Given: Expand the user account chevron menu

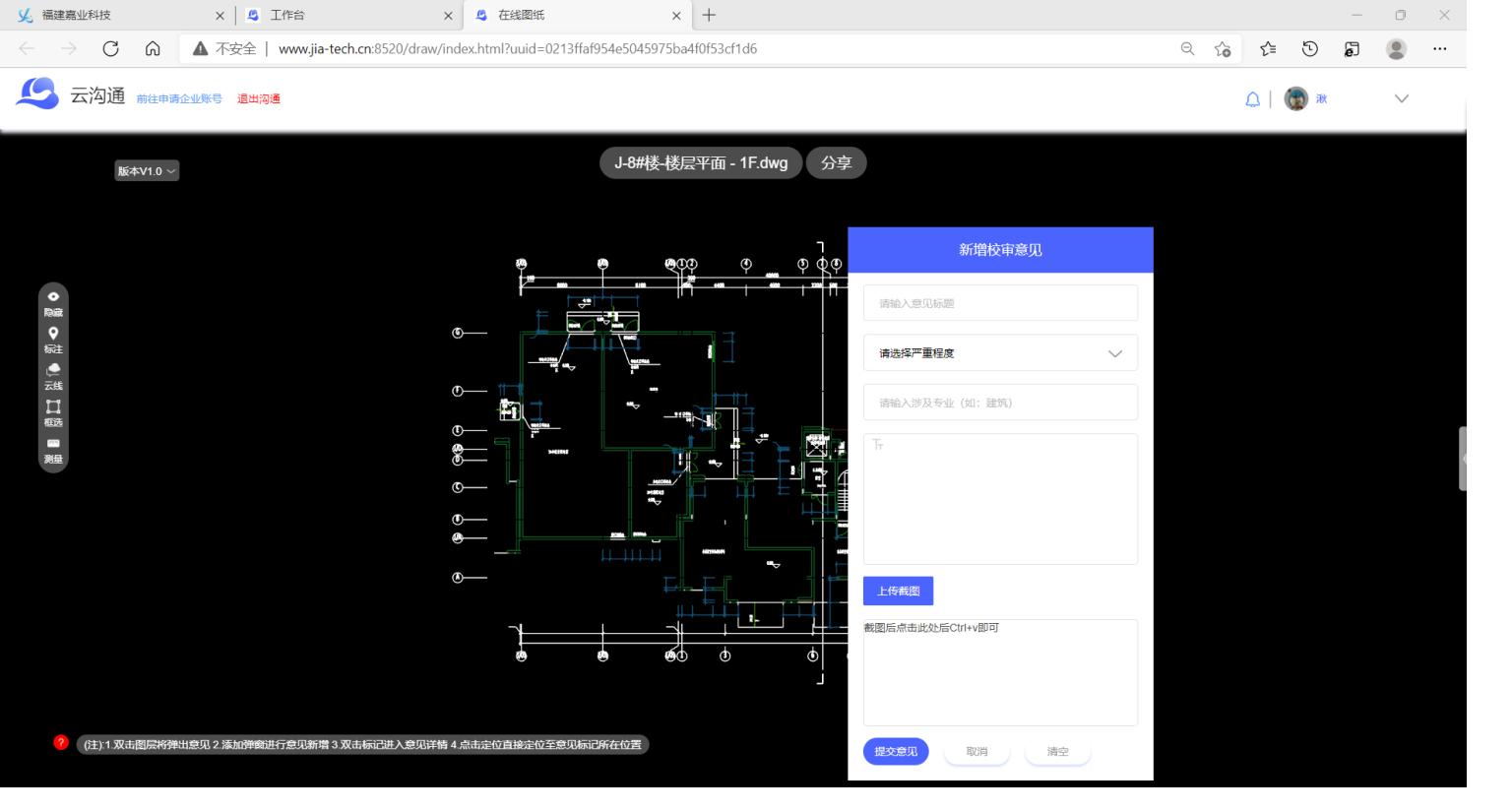Looking at the screenshot, I should tap(1401, 99).
